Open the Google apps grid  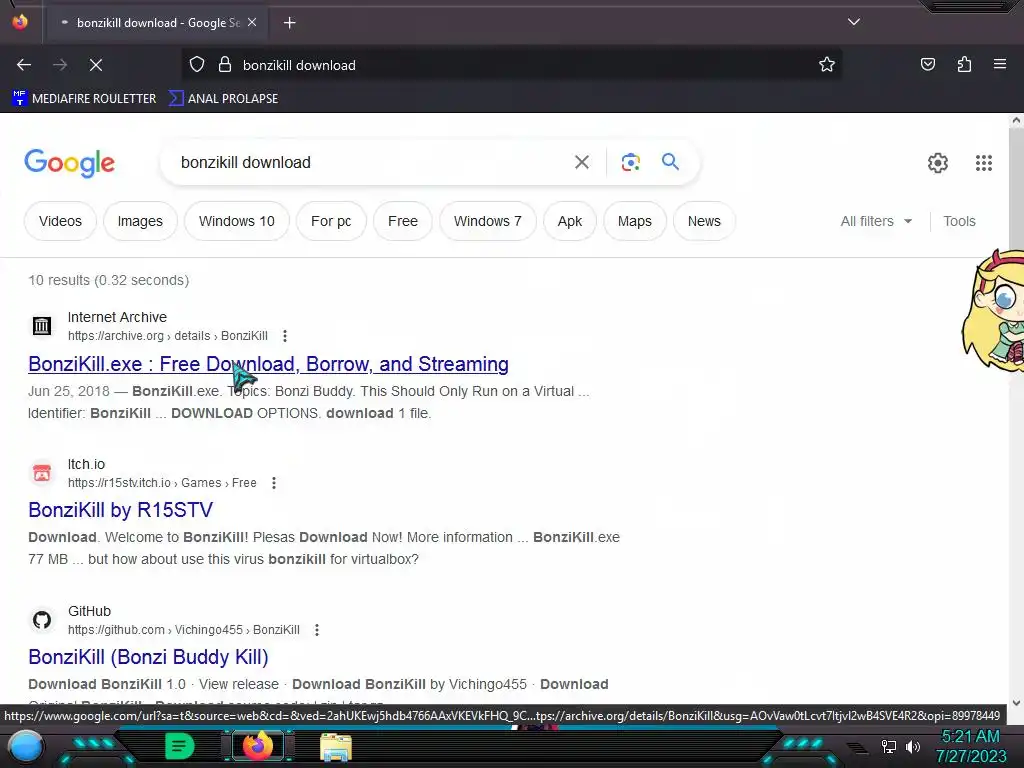[x=984, y=163]
